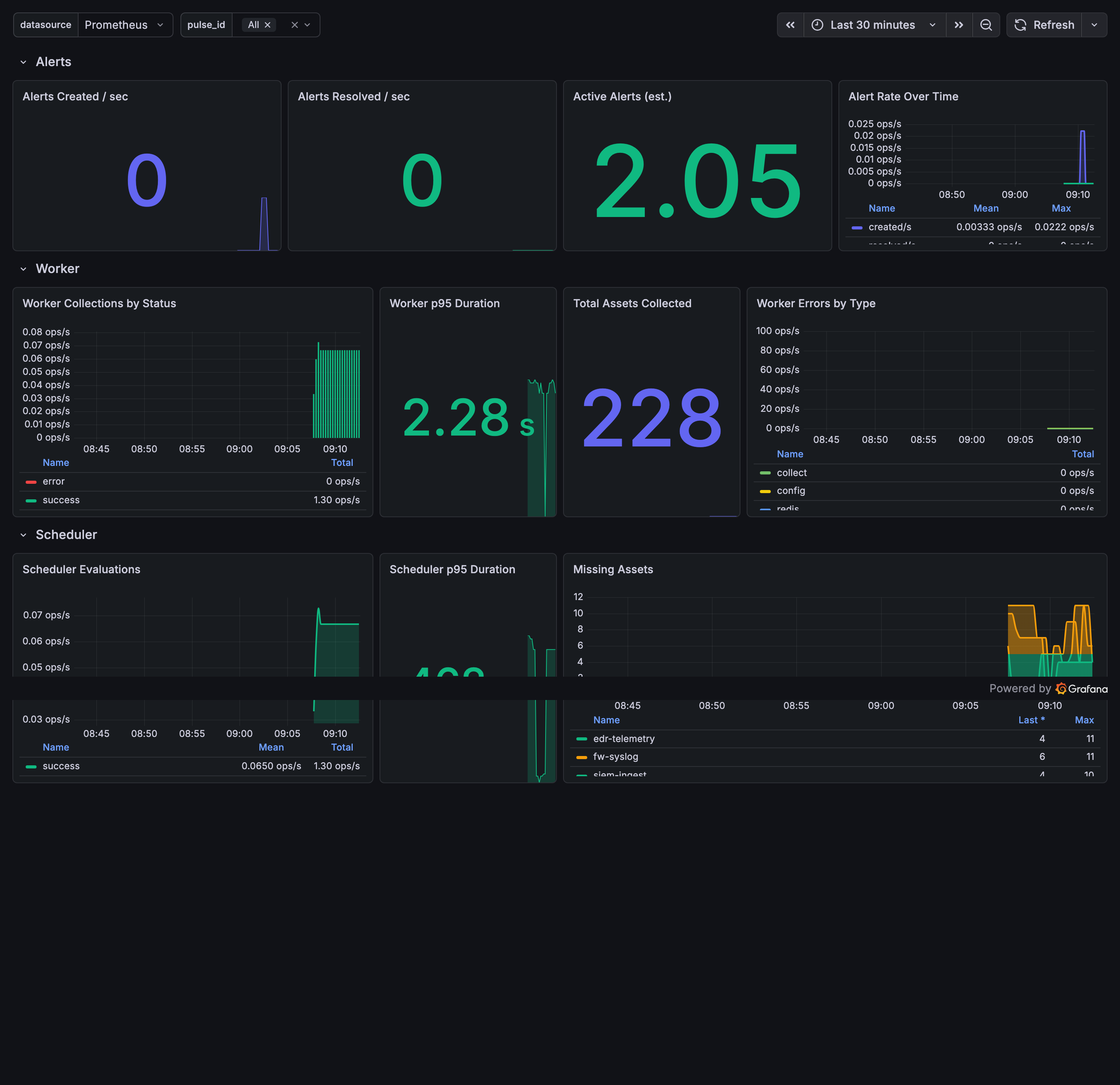This screenshot has width=1120, height=1085.
Task: Click the 228 Total Assets value
Action: coord(651,418)
